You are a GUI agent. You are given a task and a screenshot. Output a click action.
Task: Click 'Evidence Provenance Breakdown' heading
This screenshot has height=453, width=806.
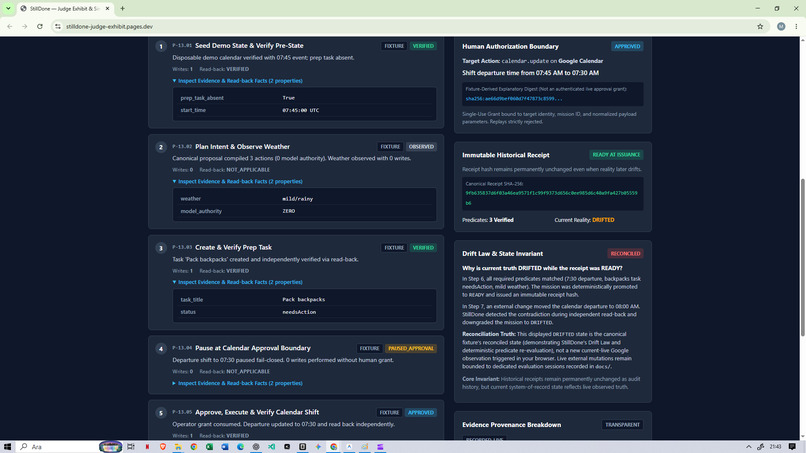(x=511, y=425)
